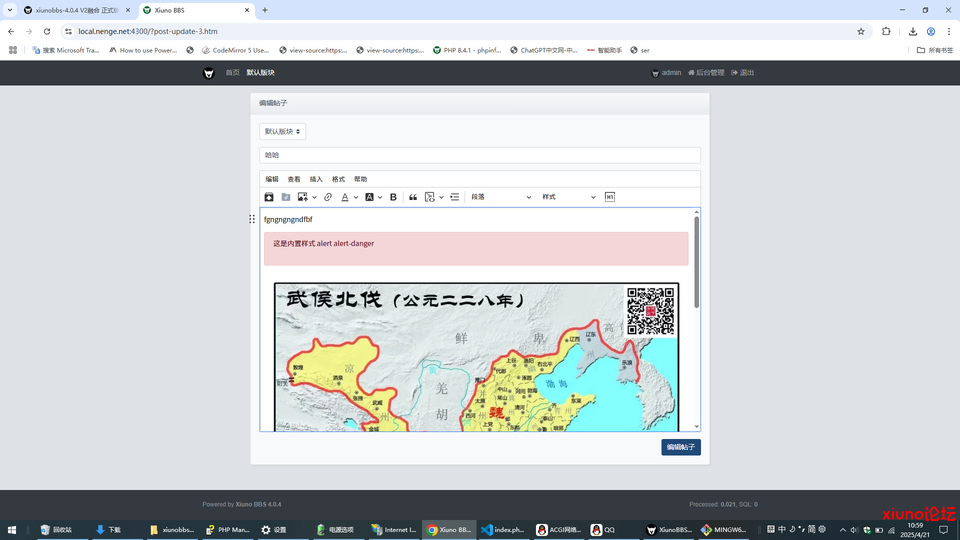Open the 样式 styles dropdown
This screenshot has height=540, width=960.
coord(568,197)
